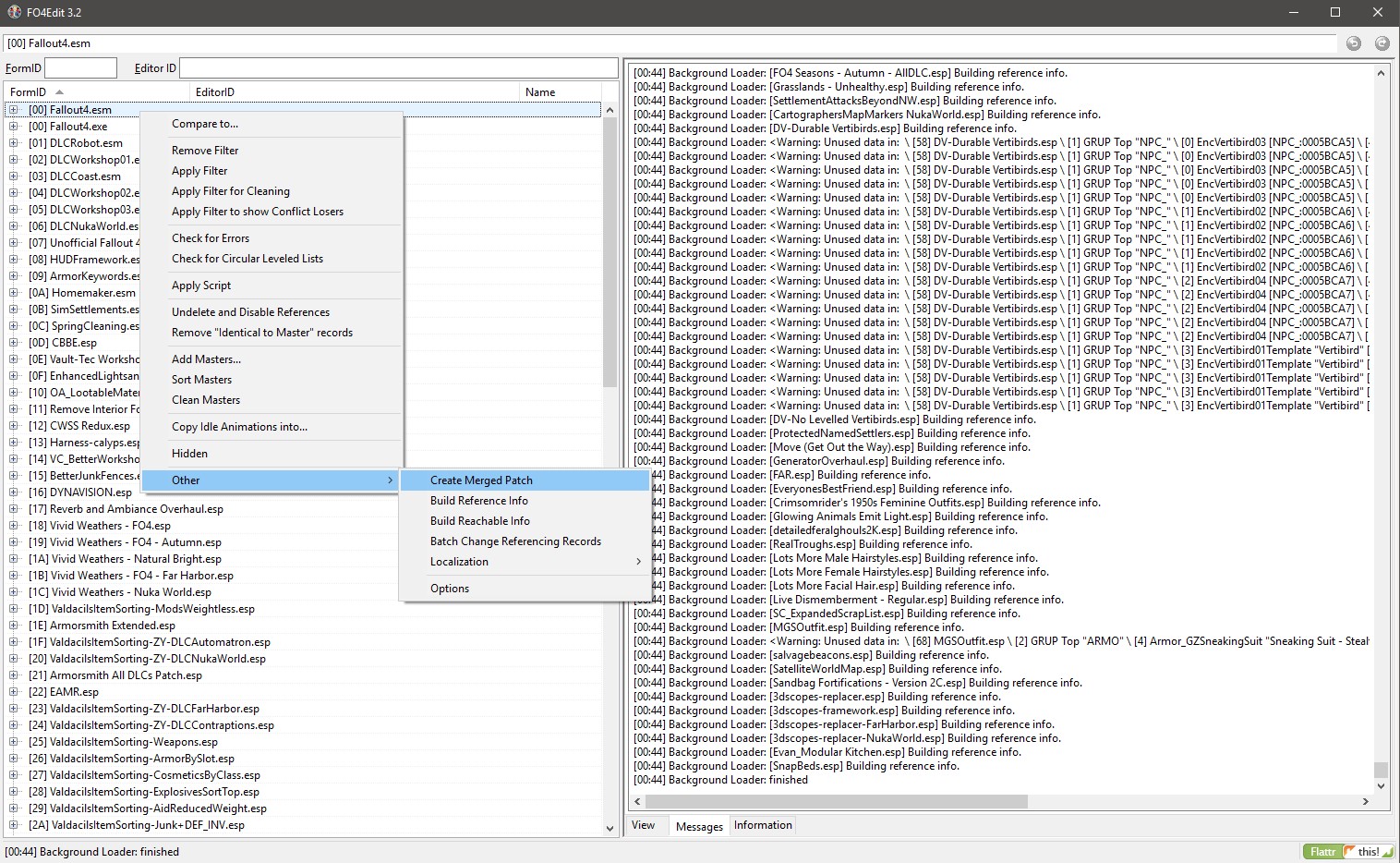This screenshot has width=1400, height=863.
Task: Click the plugin tree vertical scrollbar thumb
Action: (x=609, y=252)
